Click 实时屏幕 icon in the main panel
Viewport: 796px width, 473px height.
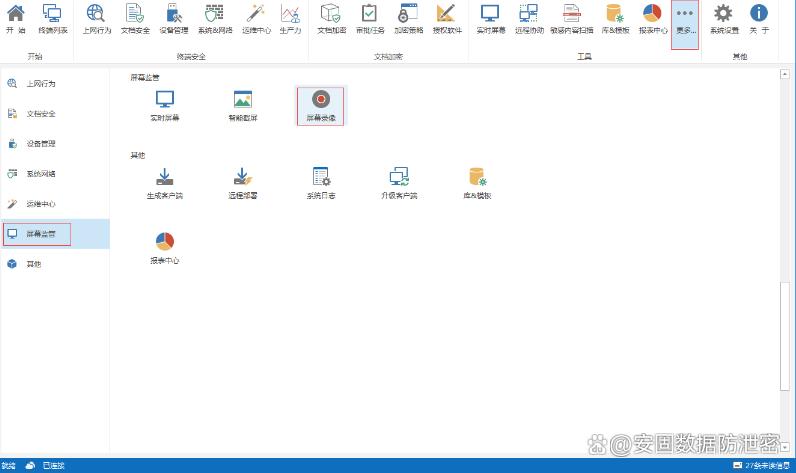click(x=165, y=105)
